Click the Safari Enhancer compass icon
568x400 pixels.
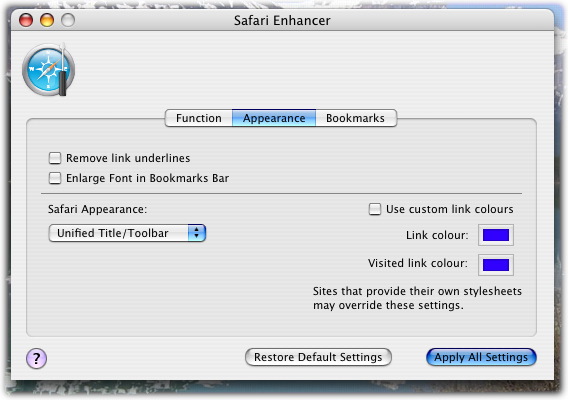[x=48, y=70]
